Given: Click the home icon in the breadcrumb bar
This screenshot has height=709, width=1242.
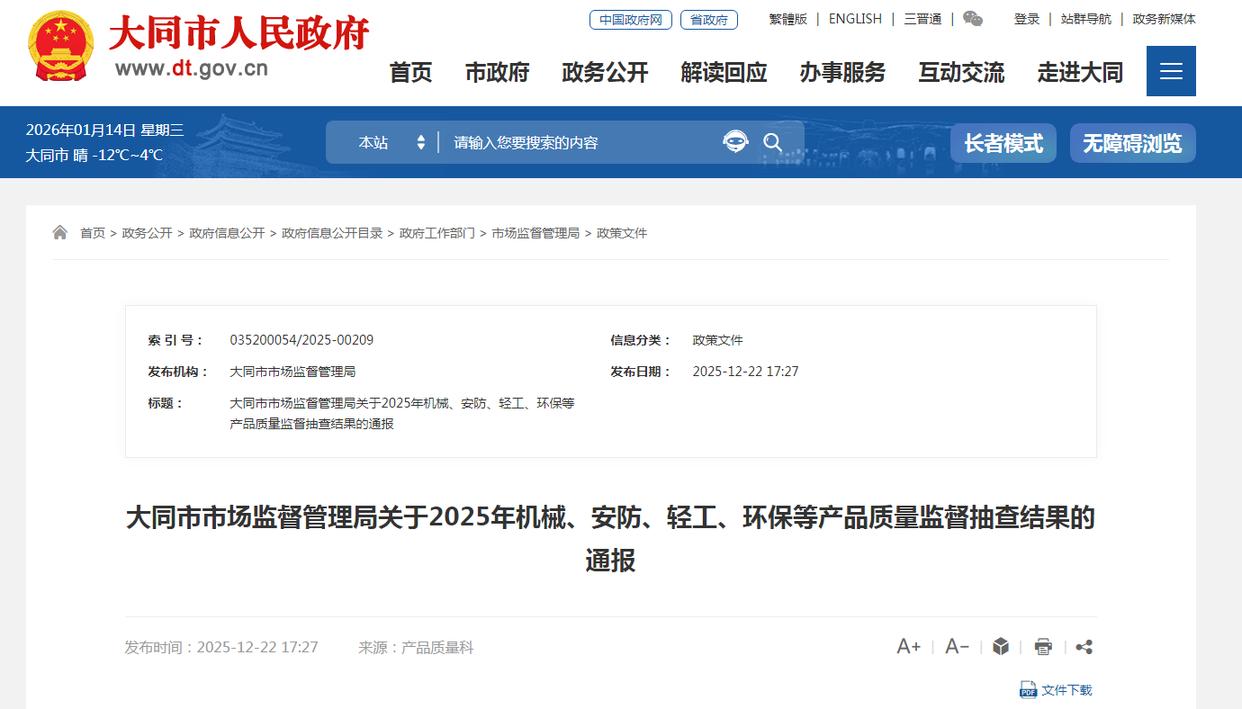Looking at the screenshot, I should coord(58,231).
